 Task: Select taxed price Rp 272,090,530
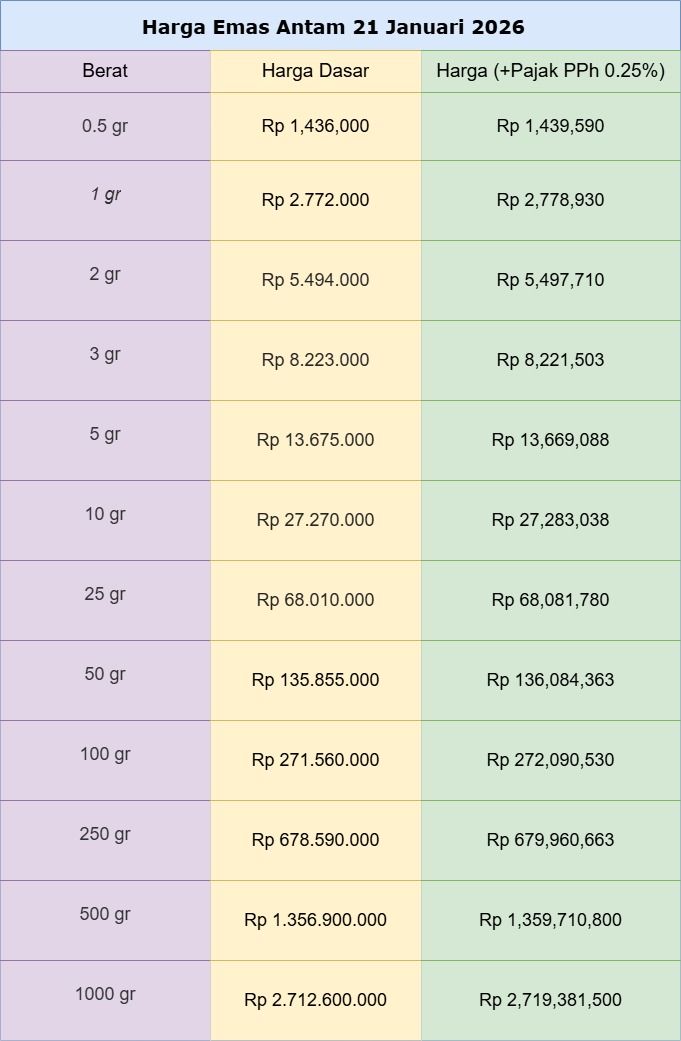pyautogui.click(x=550, y=760)
